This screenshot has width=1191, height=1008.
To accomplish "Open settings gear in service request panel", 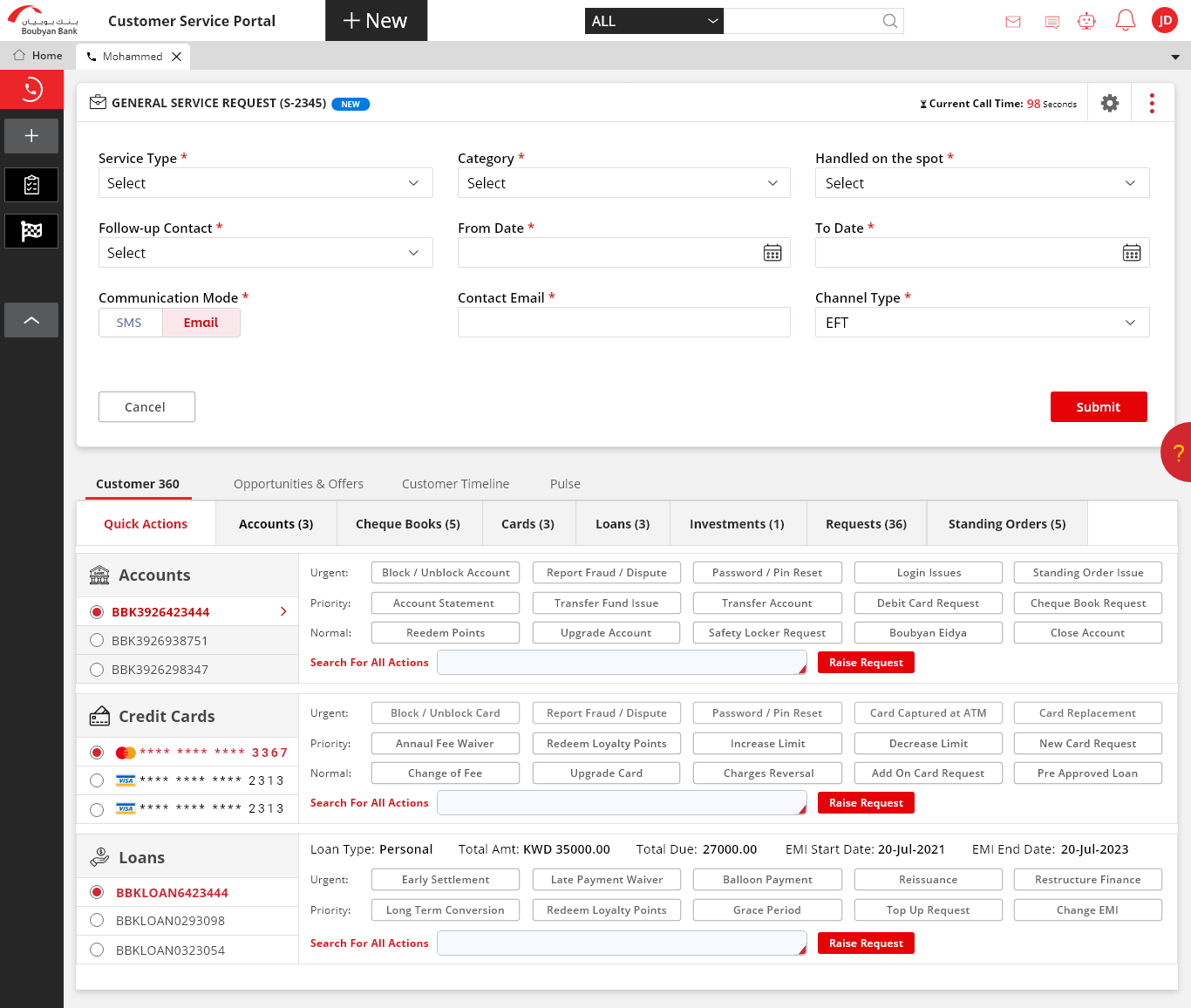I will tap(1109, 104).
